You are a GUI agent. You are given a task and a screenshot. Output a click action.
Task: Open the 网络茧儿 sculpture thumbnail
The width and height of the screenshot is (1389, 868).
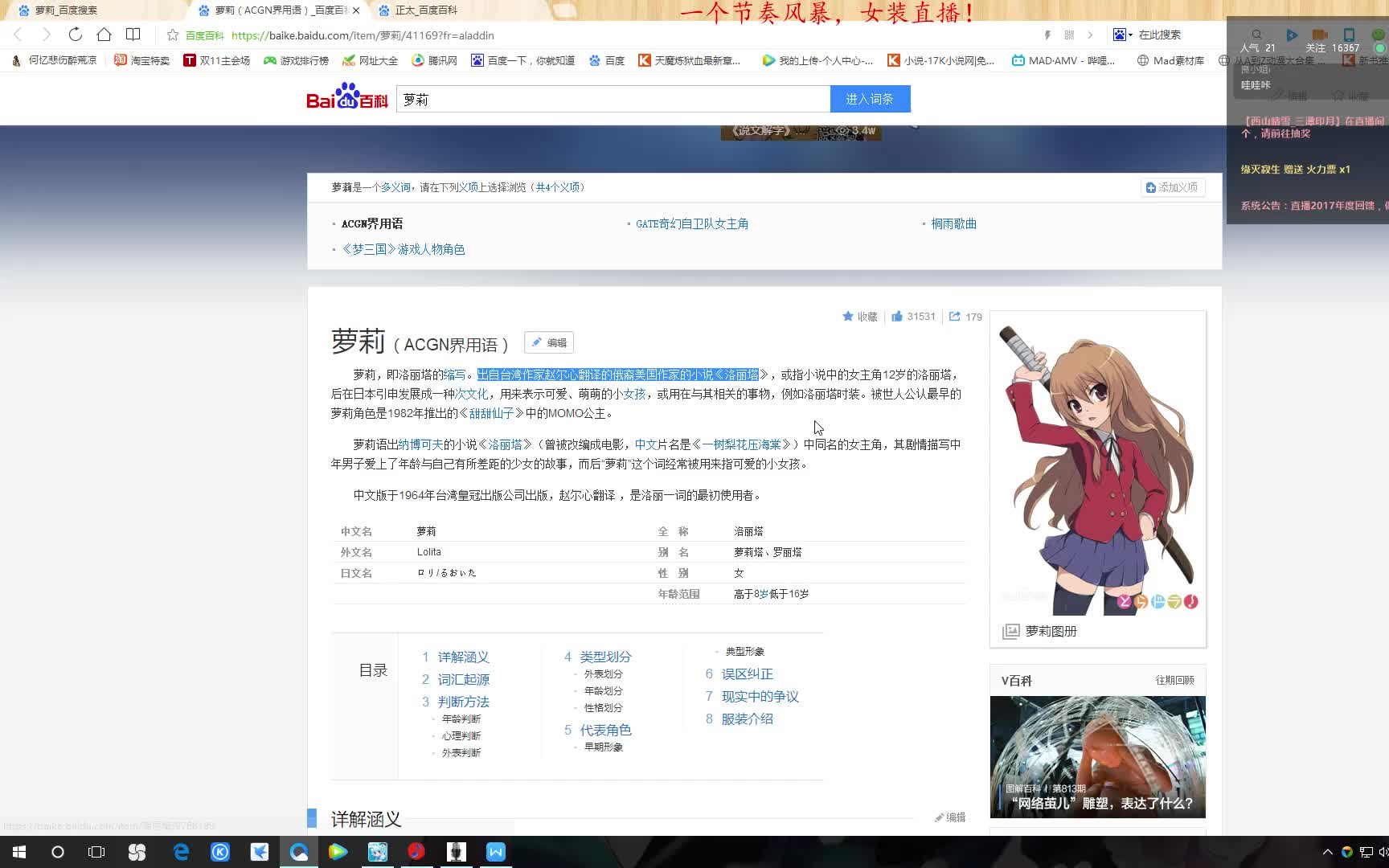point(1098,757)
